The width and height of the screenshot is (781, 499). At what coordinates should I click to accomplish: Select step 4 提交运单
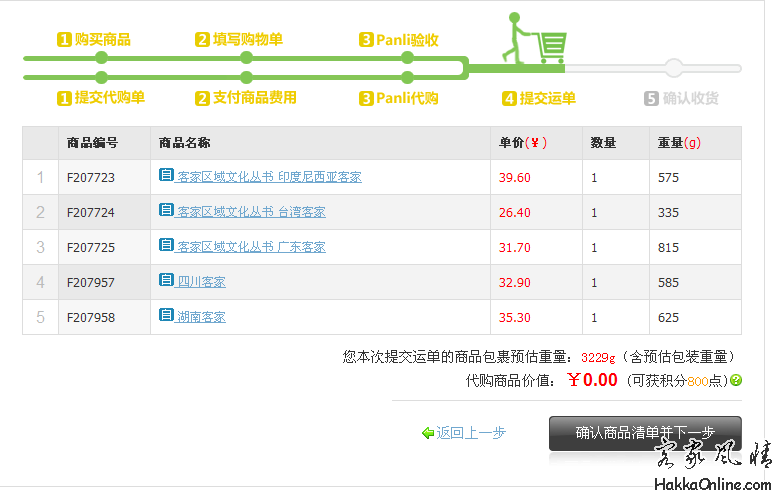(x=538, y=98)
